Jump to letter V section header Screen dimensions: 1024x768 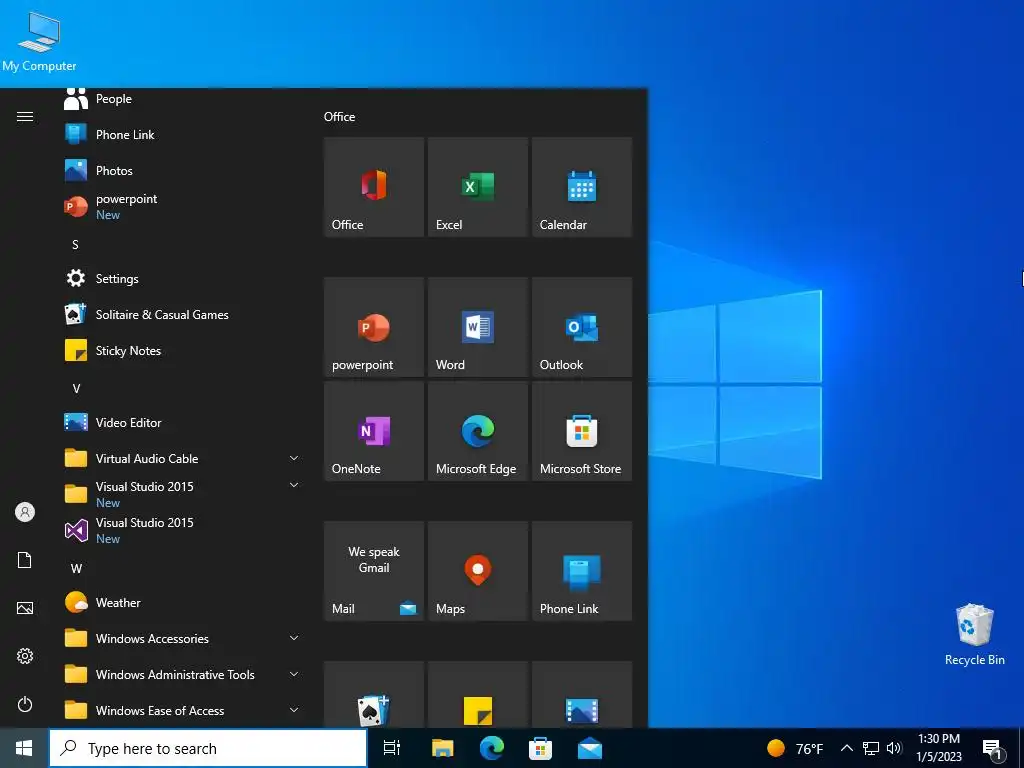click(x=76, y=389)
